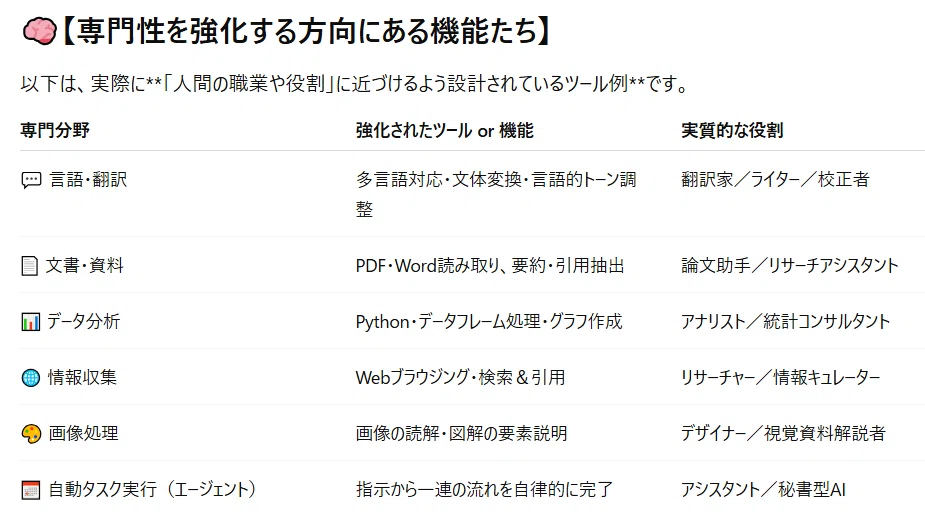
Task: Click the palette icon beside 画像処理
Action: point(31,434)
